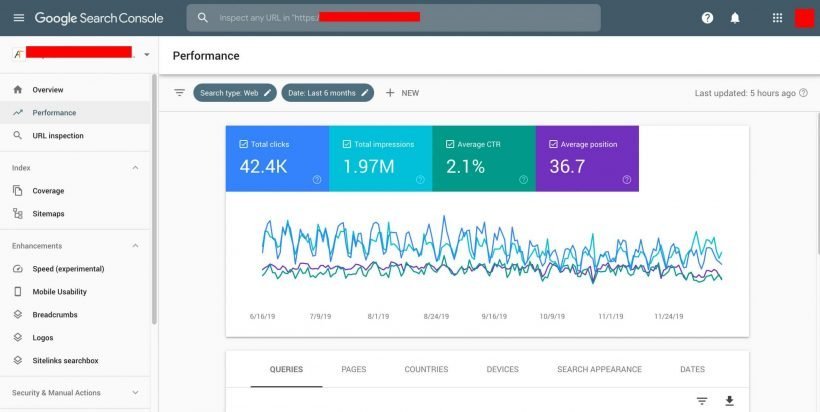This screenshot has width=820, height=412.
Task: Click the Sitemaps hierarchy icon
Action: 18,213
